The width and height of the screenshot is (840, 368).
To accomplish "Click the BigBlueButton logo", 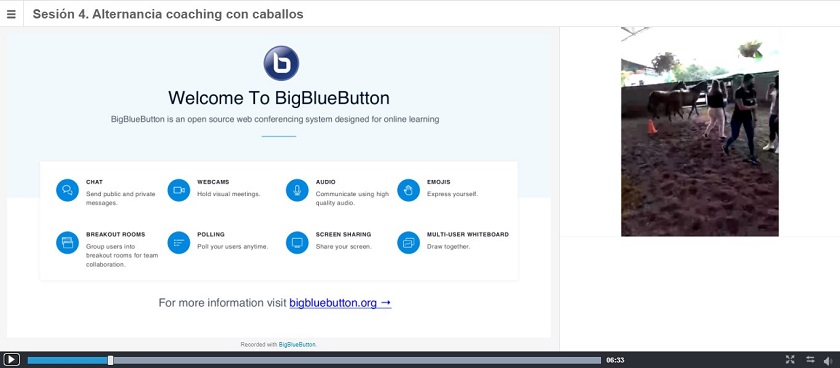I will pyautogui.click(x=281, y=63).
